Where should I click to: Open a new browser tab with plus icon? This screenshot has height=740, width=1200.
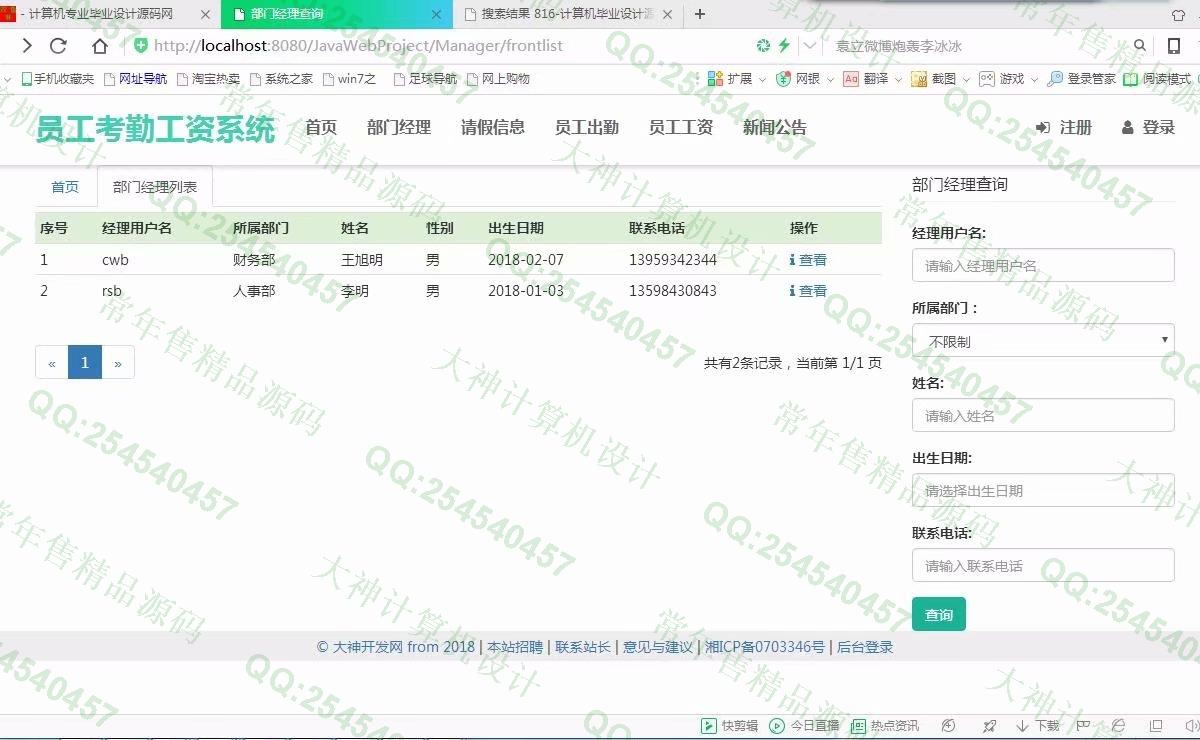pos(700,14)
